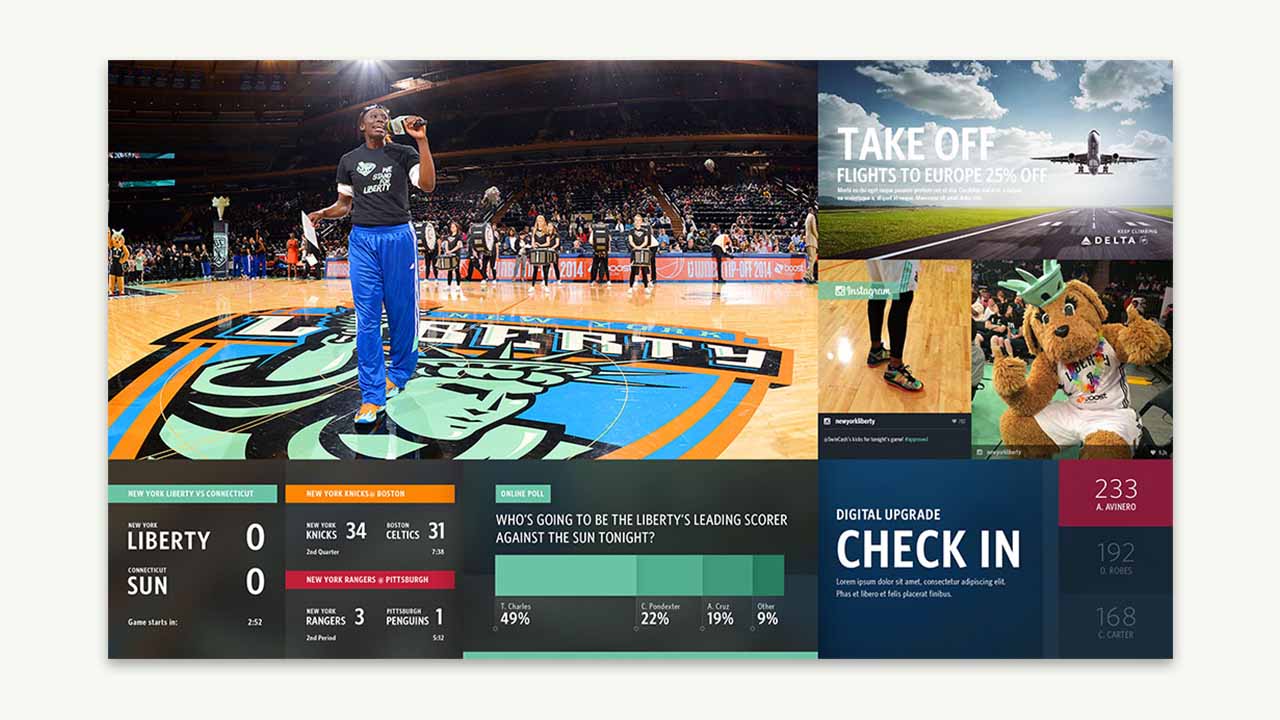Click "Flights to Europe 25% off" text
1280x720 pixels.
pos(942,176)
